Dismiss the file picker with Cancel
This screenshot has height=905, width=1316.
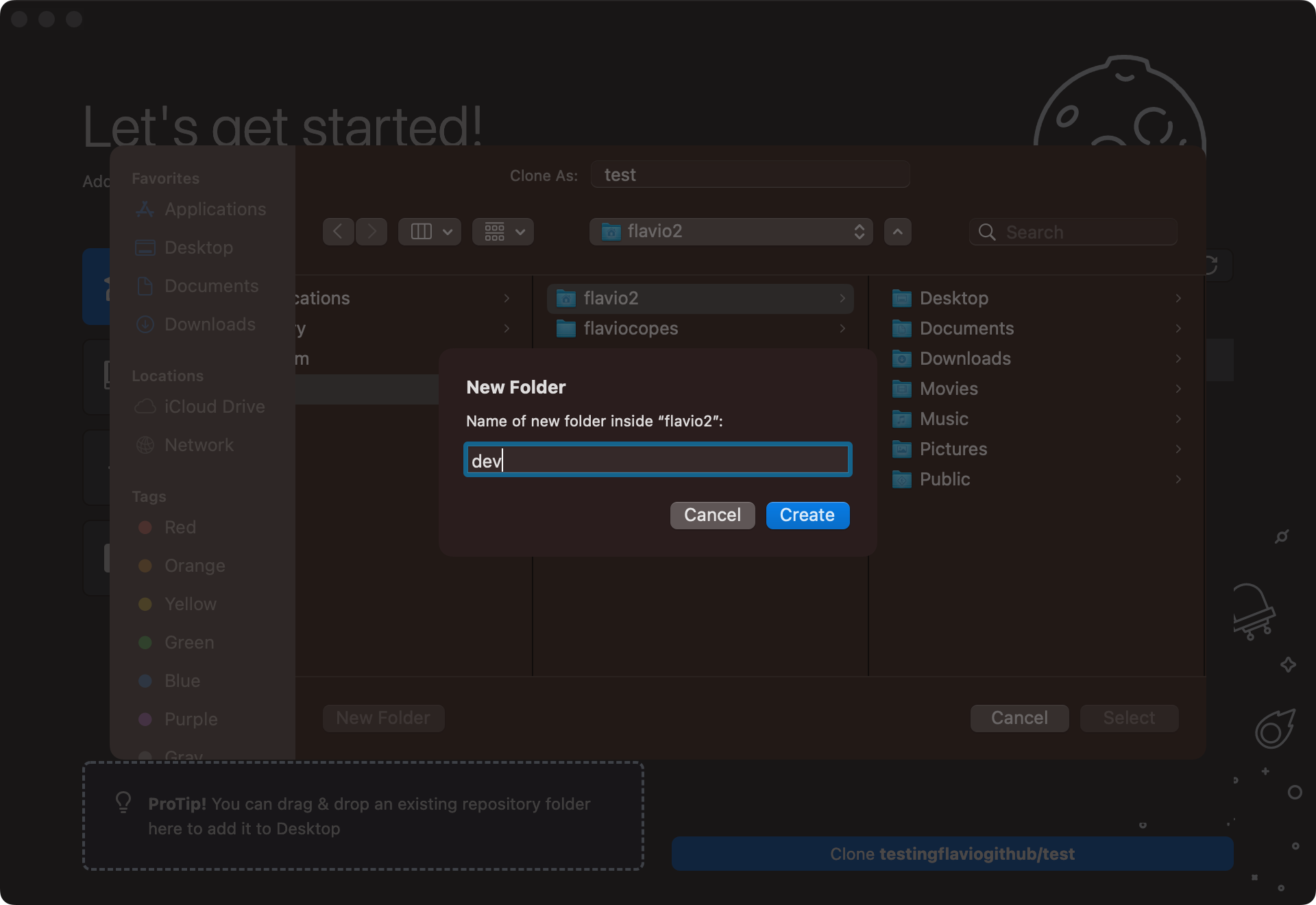(x=1019, y=717)
